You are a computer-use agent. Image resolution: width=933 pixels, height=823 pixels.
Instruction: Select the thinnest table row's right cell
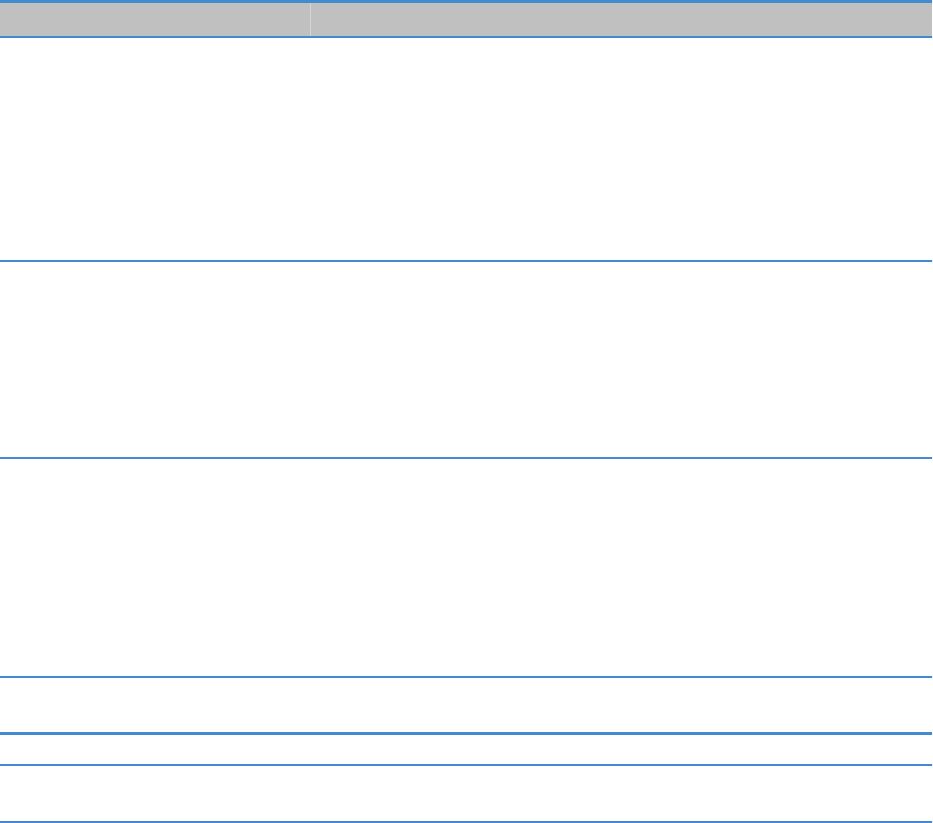(x=621, y=750)
